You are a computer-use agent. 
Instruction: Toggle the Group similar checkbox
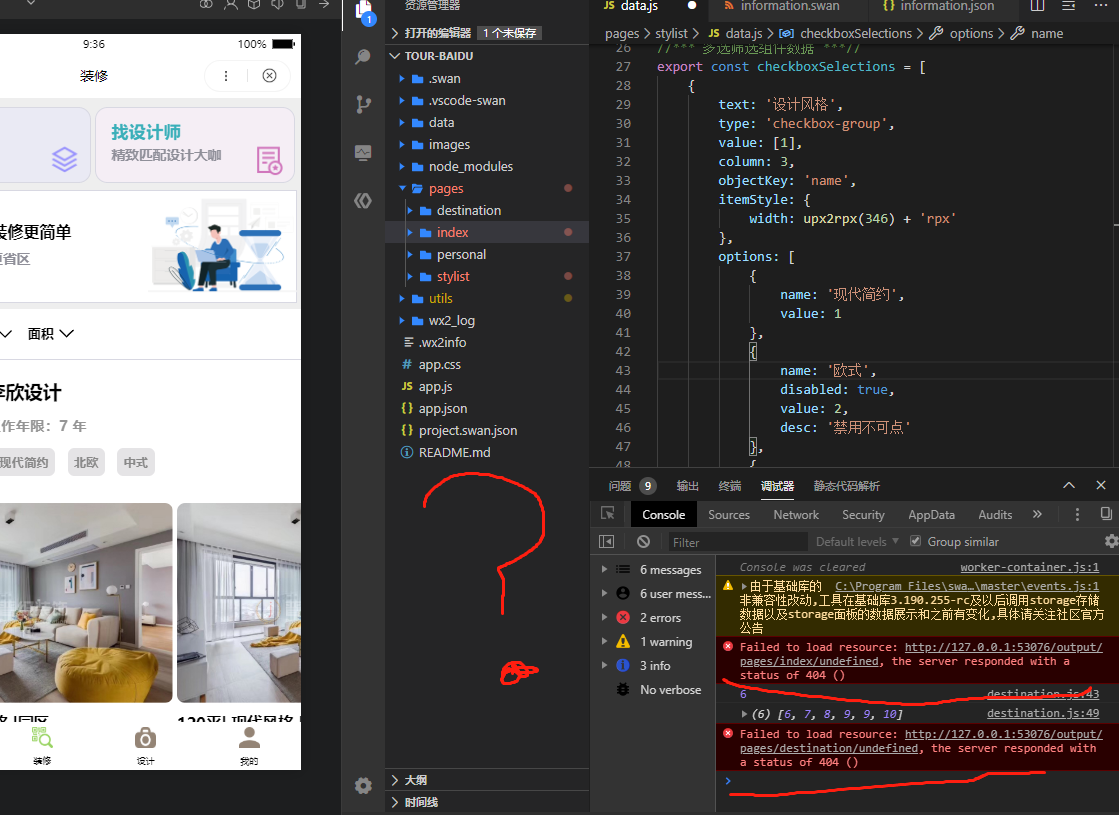tap(916, 541)
